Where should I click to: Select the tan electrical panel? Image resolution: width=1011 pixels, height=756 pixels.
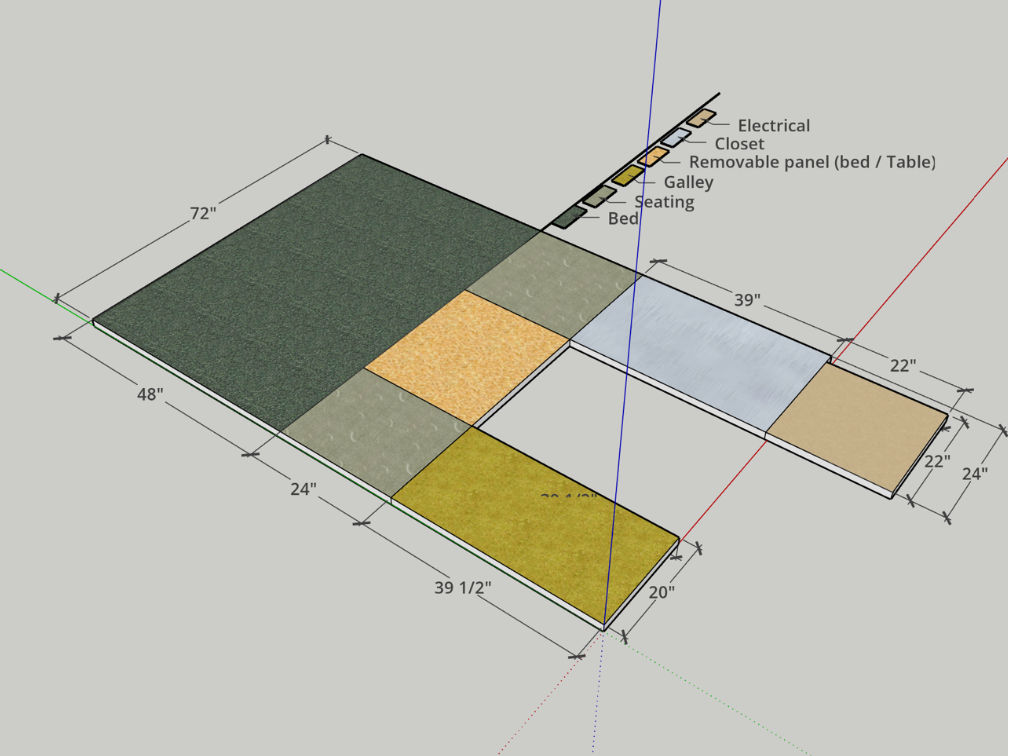click(855, 425)
